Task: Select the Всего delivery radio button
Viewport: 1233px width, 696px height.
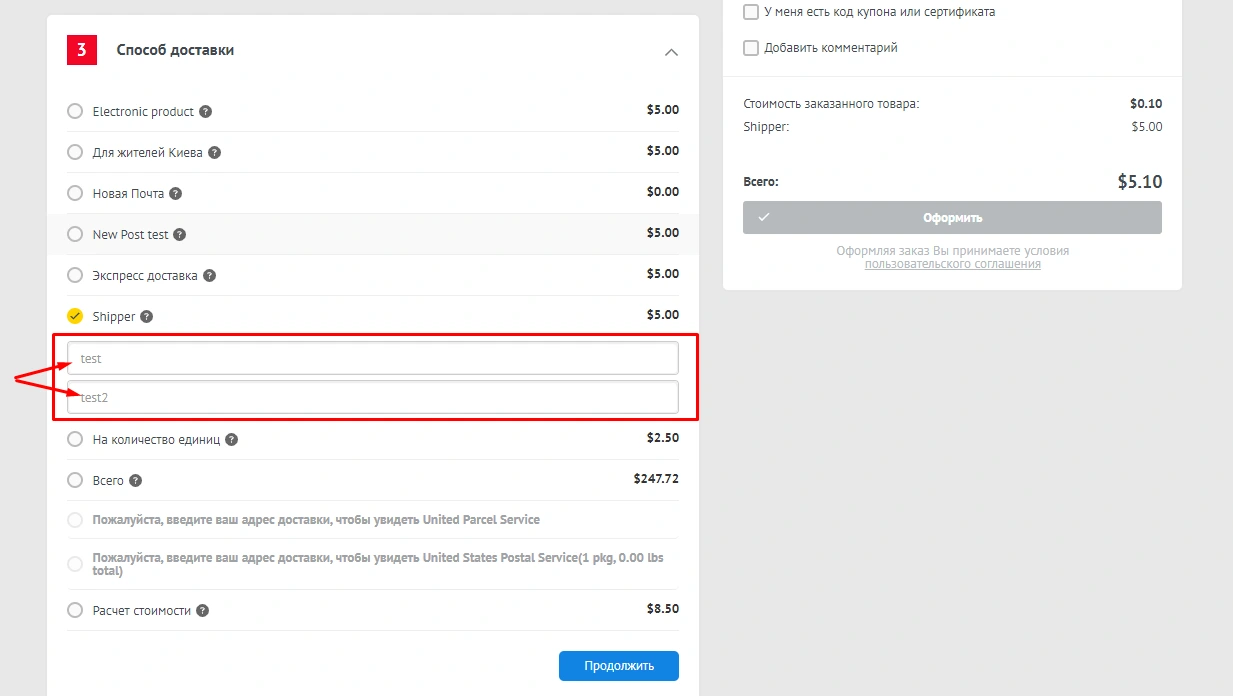Action: (x=75, y=480)
